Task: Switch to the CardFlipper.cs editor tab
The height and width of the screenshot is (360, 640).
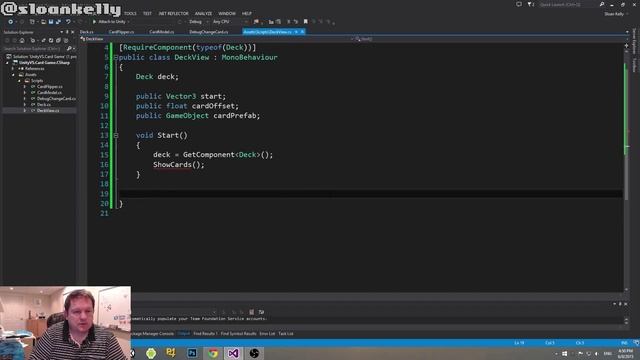Action: pos(121,32)
